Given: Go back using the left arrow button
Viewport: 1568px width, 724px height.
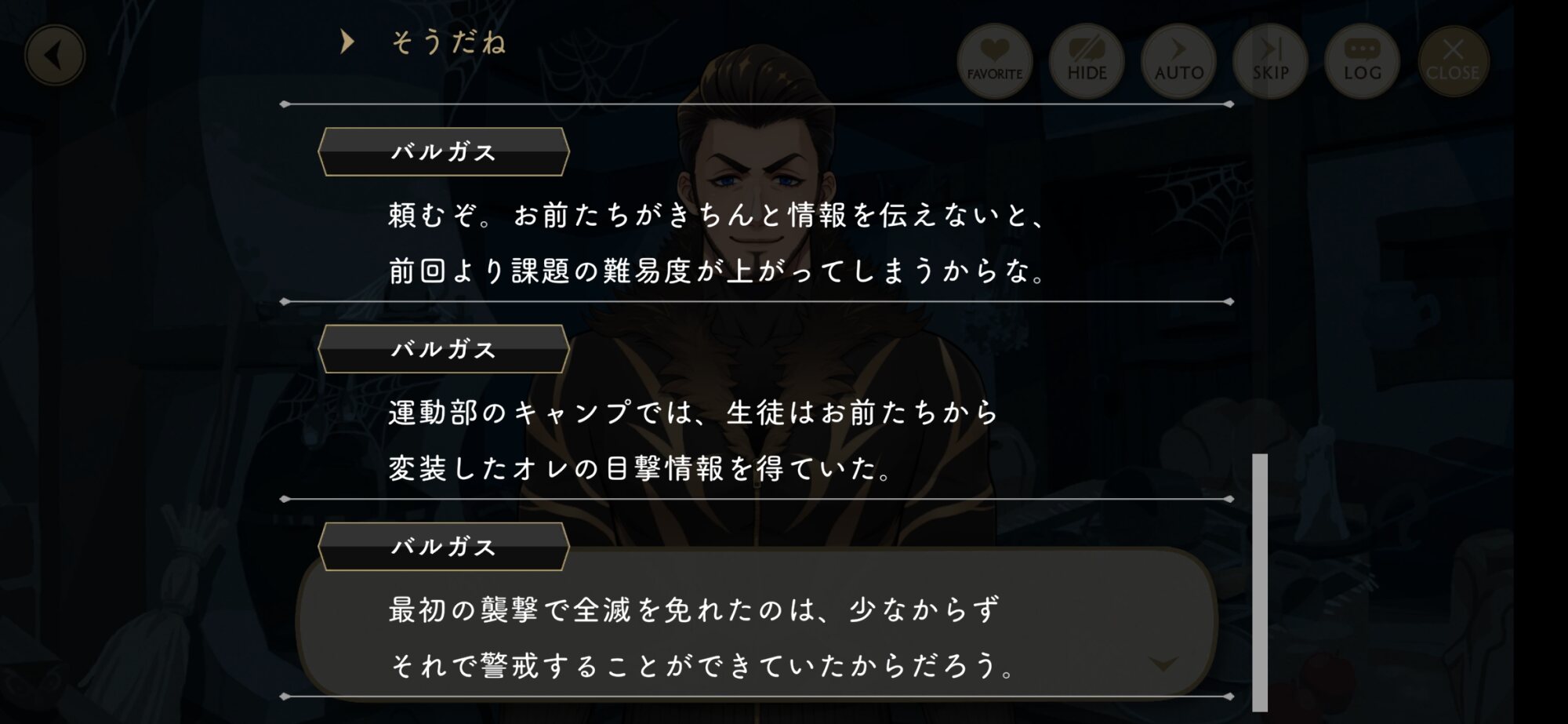Looking at the screenshot, I should pyautogui.click(x=55, y=56).
